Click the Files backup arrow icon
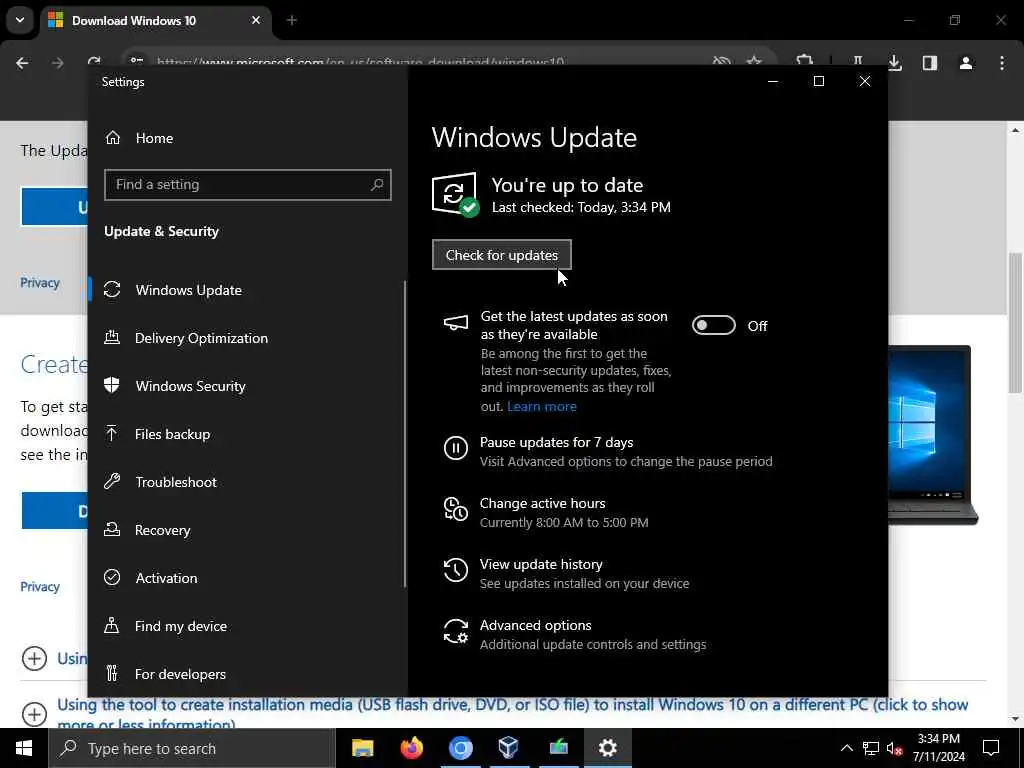 pos(112,433)
